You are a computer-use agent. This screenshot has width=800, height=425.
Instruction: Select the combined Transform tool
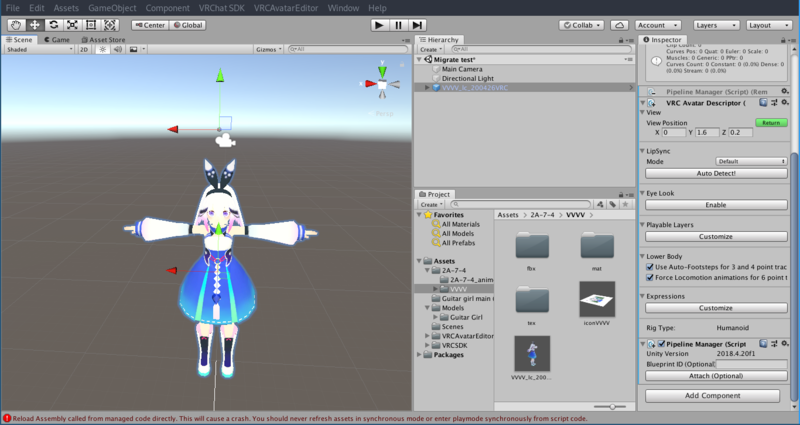(x=110, y=25)
